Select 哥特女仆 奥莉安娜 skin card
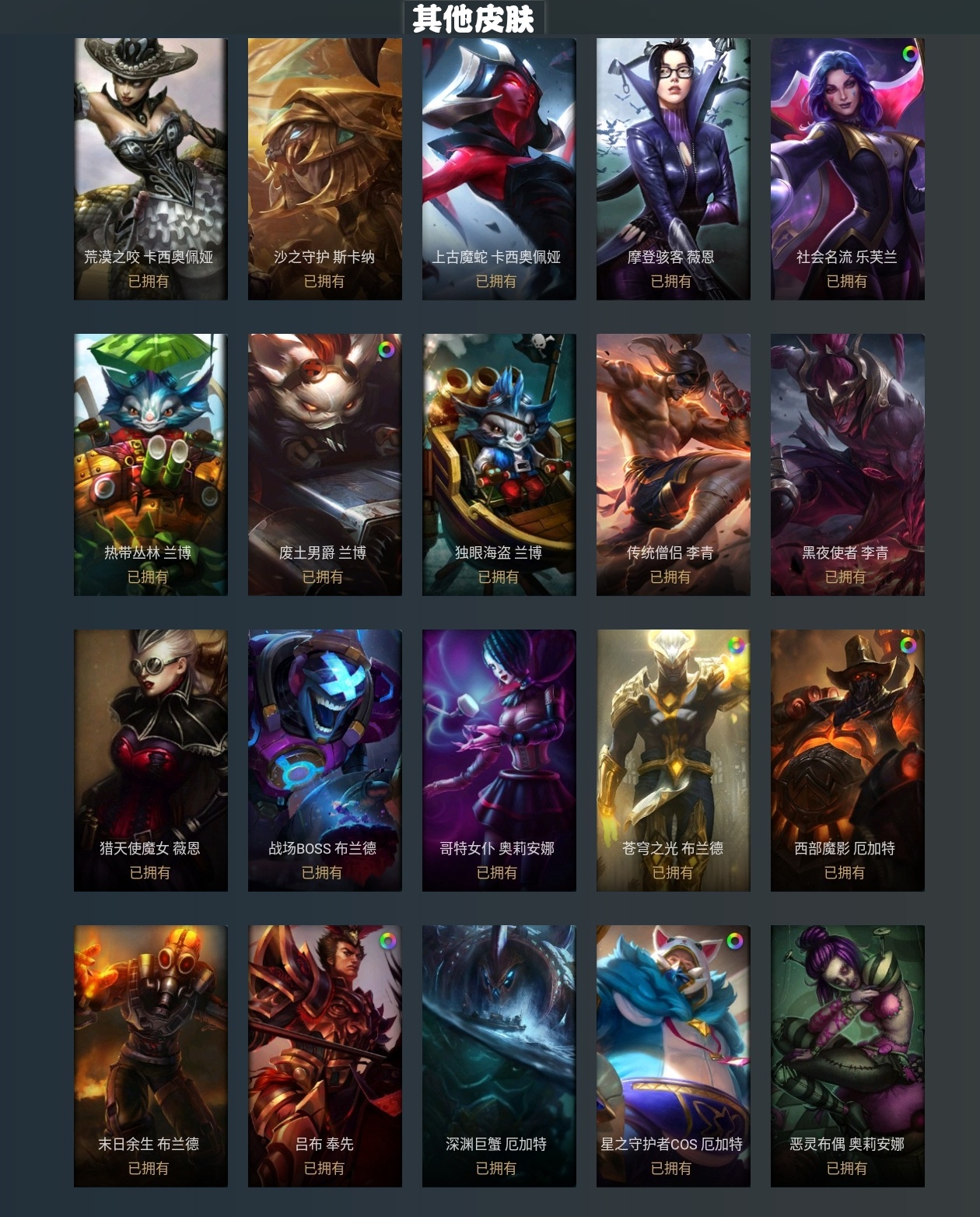This screenshot has width=980, height=1217. (x=499, y=760)
